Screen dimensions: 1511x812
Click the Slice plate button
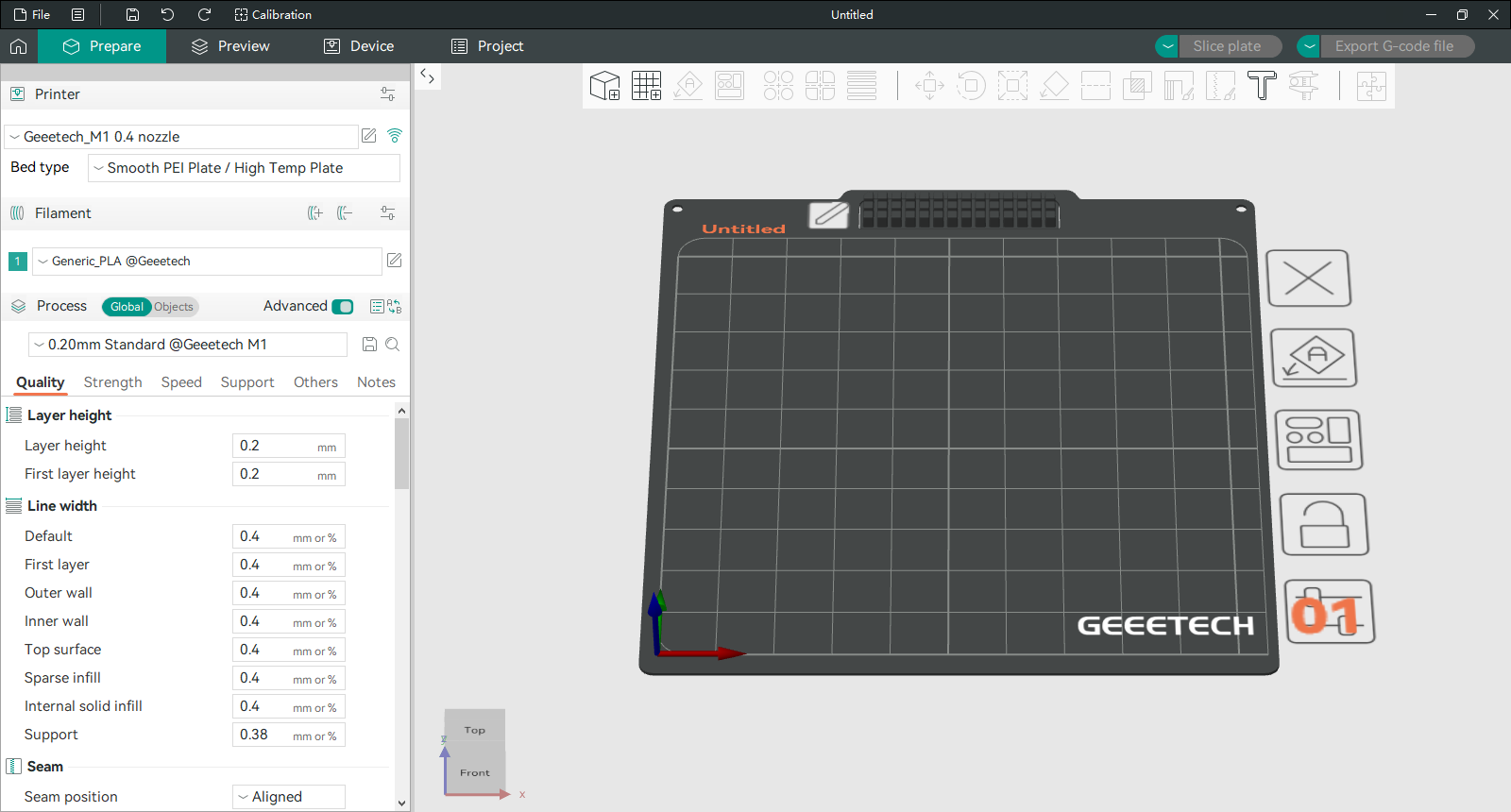click(x=1231, y=46)
